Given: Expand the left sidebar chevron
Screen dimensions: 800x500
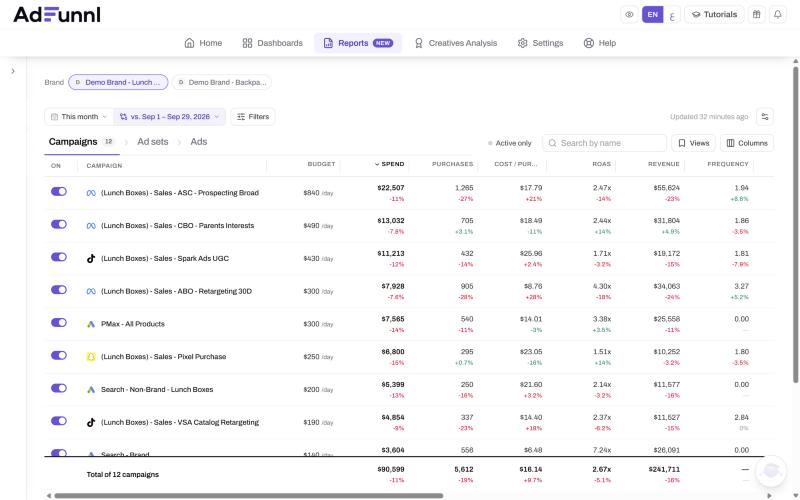Looking at the screenshot, I should tap(13, 71).
